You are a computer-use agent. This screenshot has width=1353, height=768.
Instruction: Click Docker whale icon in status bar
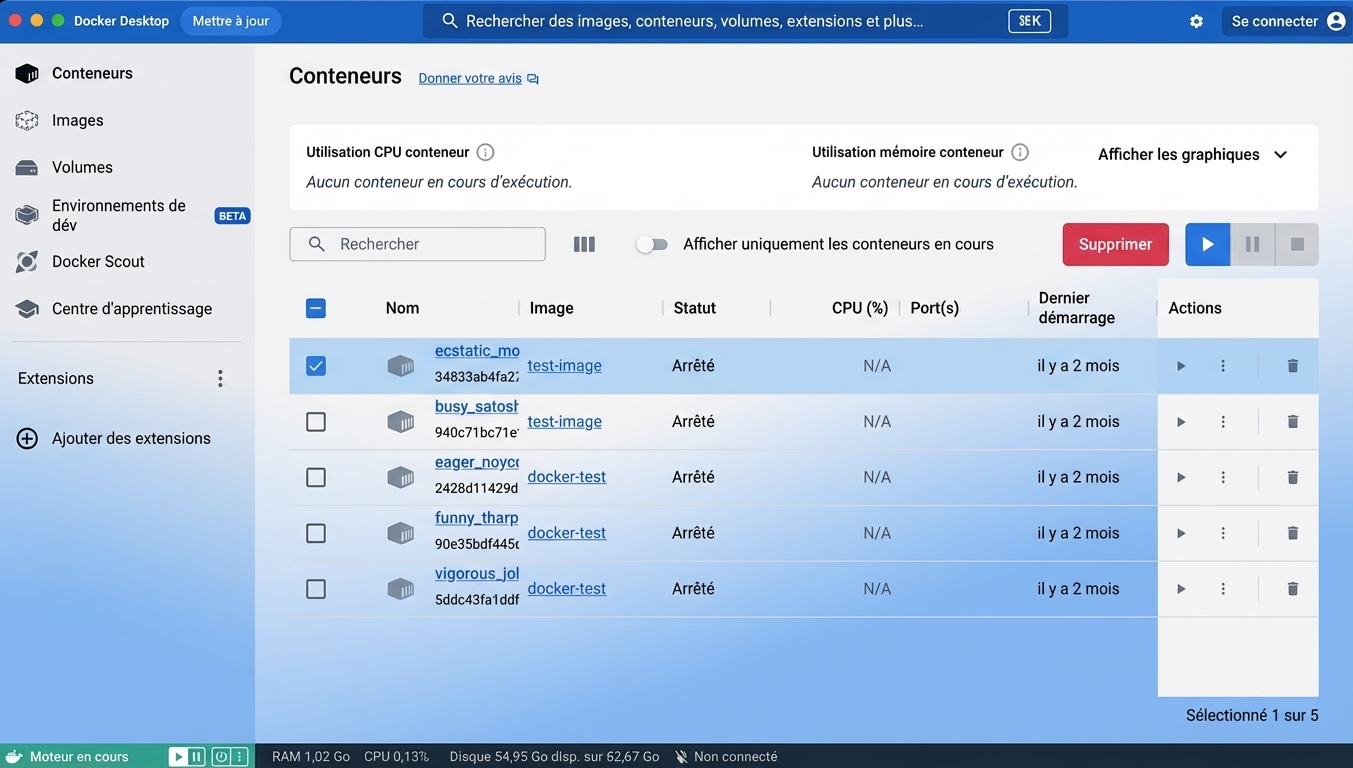coord(14,757)
